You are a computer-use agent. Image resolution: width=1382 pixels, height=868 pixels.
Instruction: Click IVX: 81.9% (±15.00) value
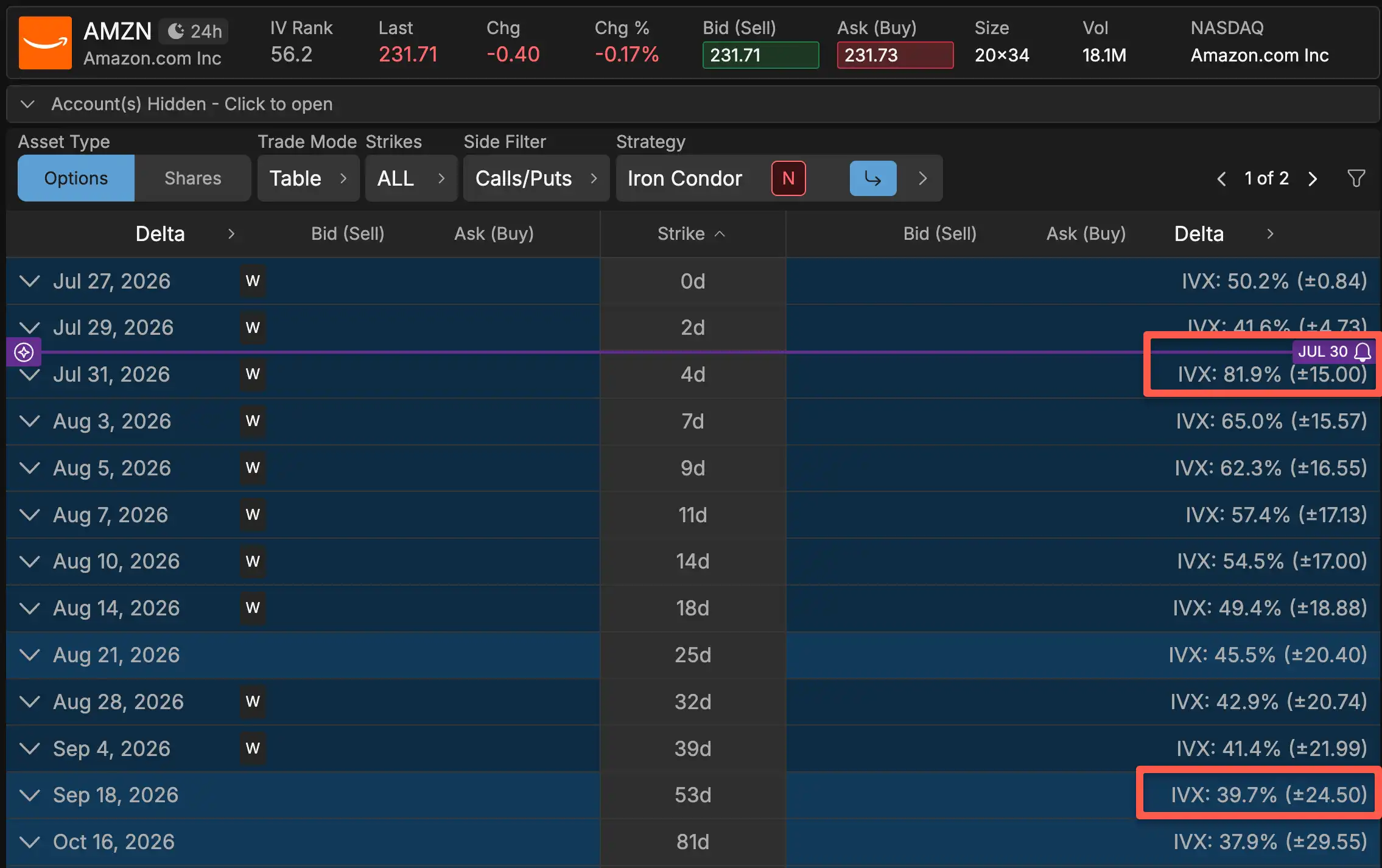click(x=1272, y=374)
